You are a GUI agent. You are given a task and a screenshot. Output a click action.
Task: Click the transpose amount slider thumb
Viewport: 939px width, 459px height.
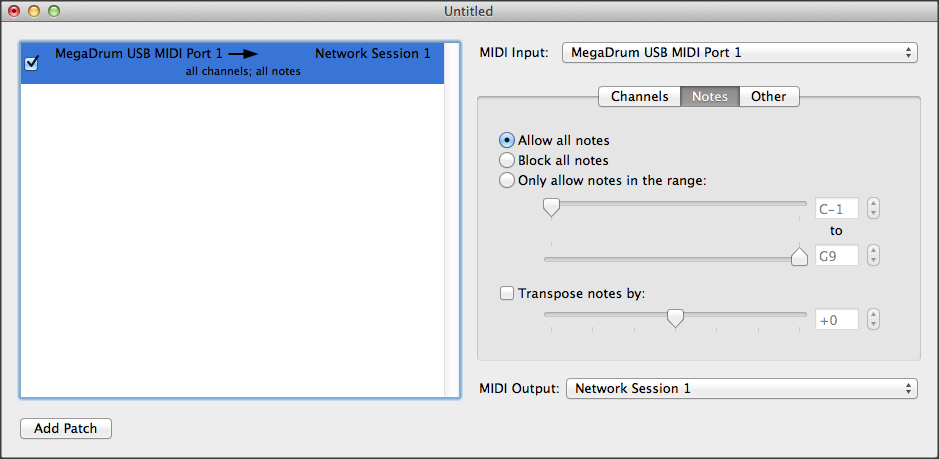tap(676, 318)
